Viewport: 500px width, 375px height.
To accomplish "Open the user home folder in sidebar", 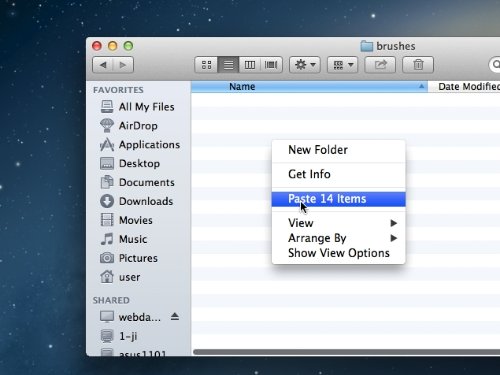I will [x=138, y=277].
